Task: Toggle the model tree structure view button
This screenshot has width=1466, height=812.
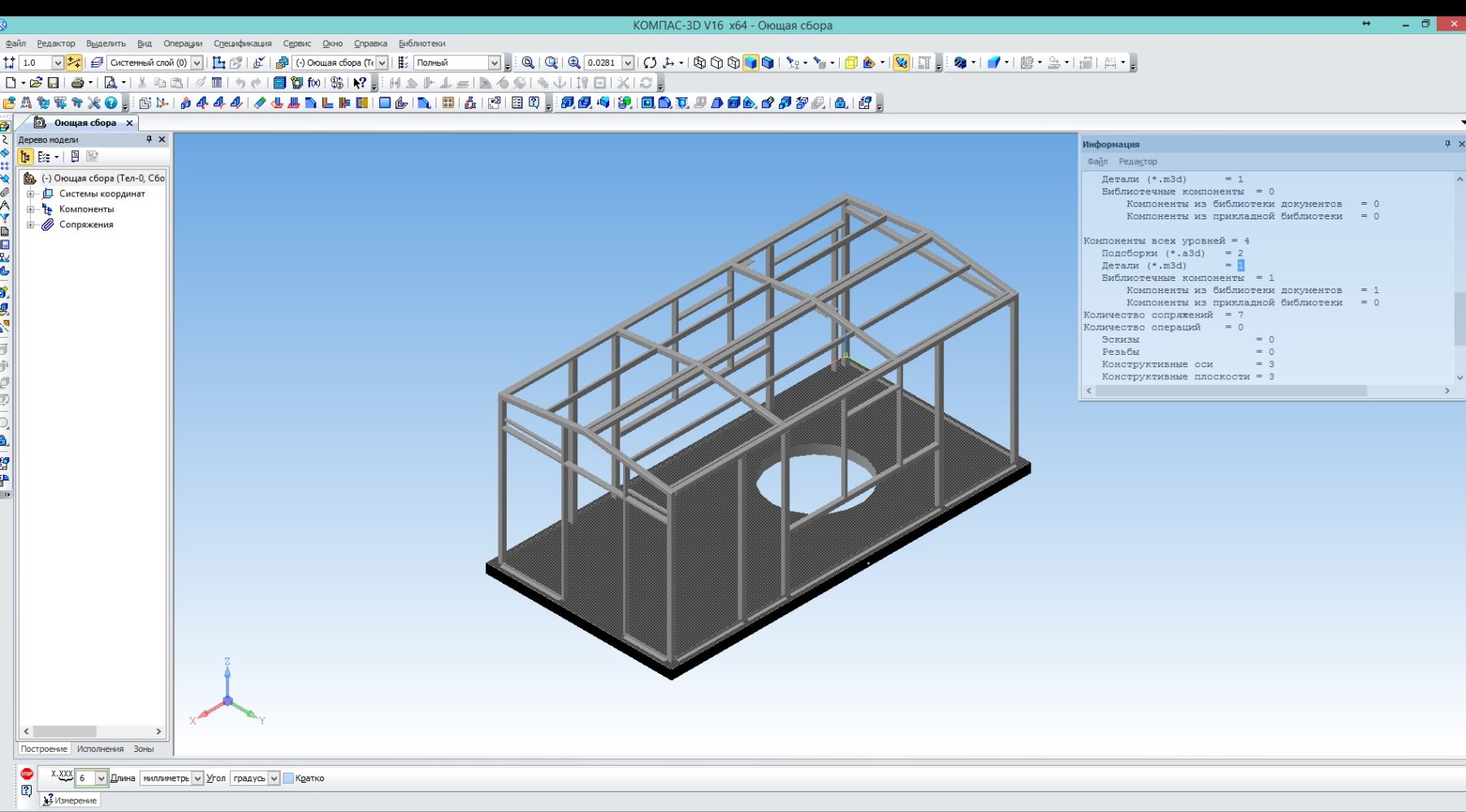Action: [26, 157]
